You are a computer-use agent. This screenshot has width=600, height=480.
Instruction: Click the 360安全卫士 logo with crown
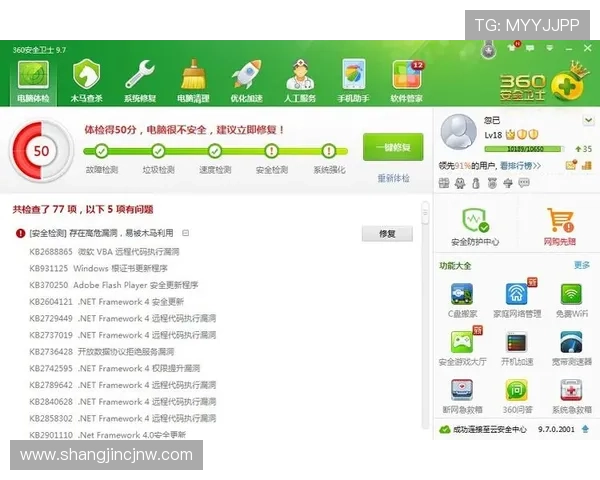tap(545, 83)
